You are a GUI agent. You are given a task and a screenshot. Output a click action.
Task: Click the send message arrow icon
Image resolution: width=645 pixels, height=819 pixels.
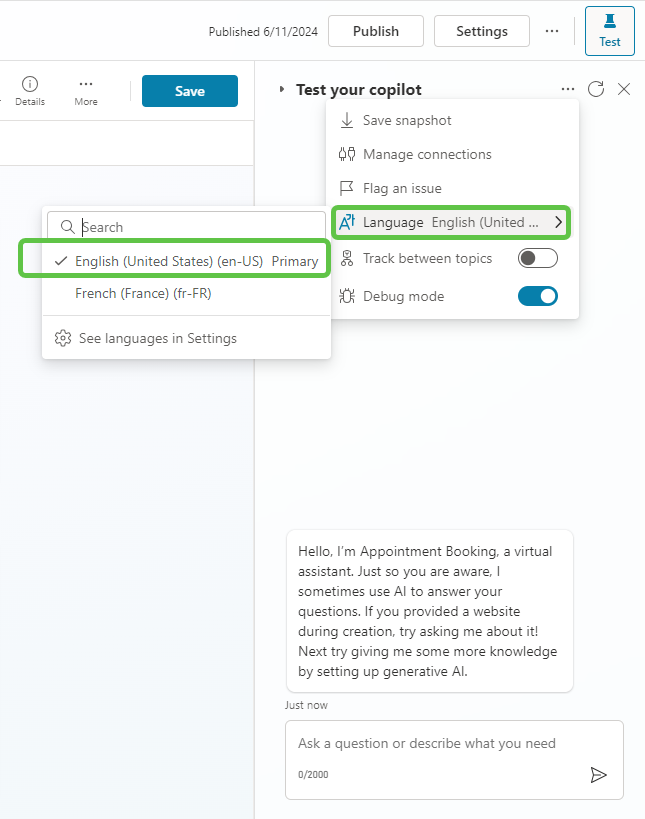(598, 775)
